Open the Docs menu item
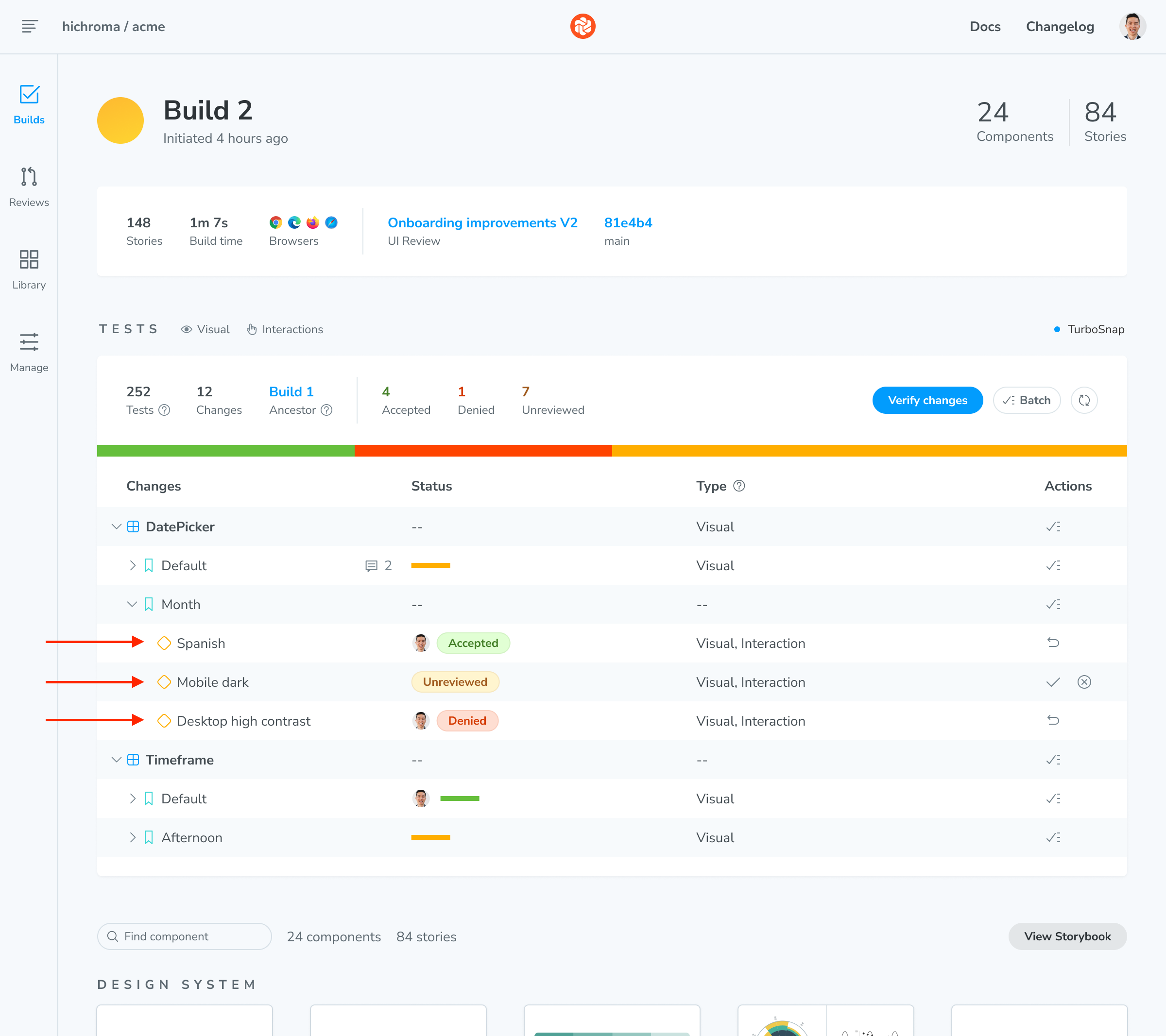Screen dimensions: 1166x1036 (985, 26)
